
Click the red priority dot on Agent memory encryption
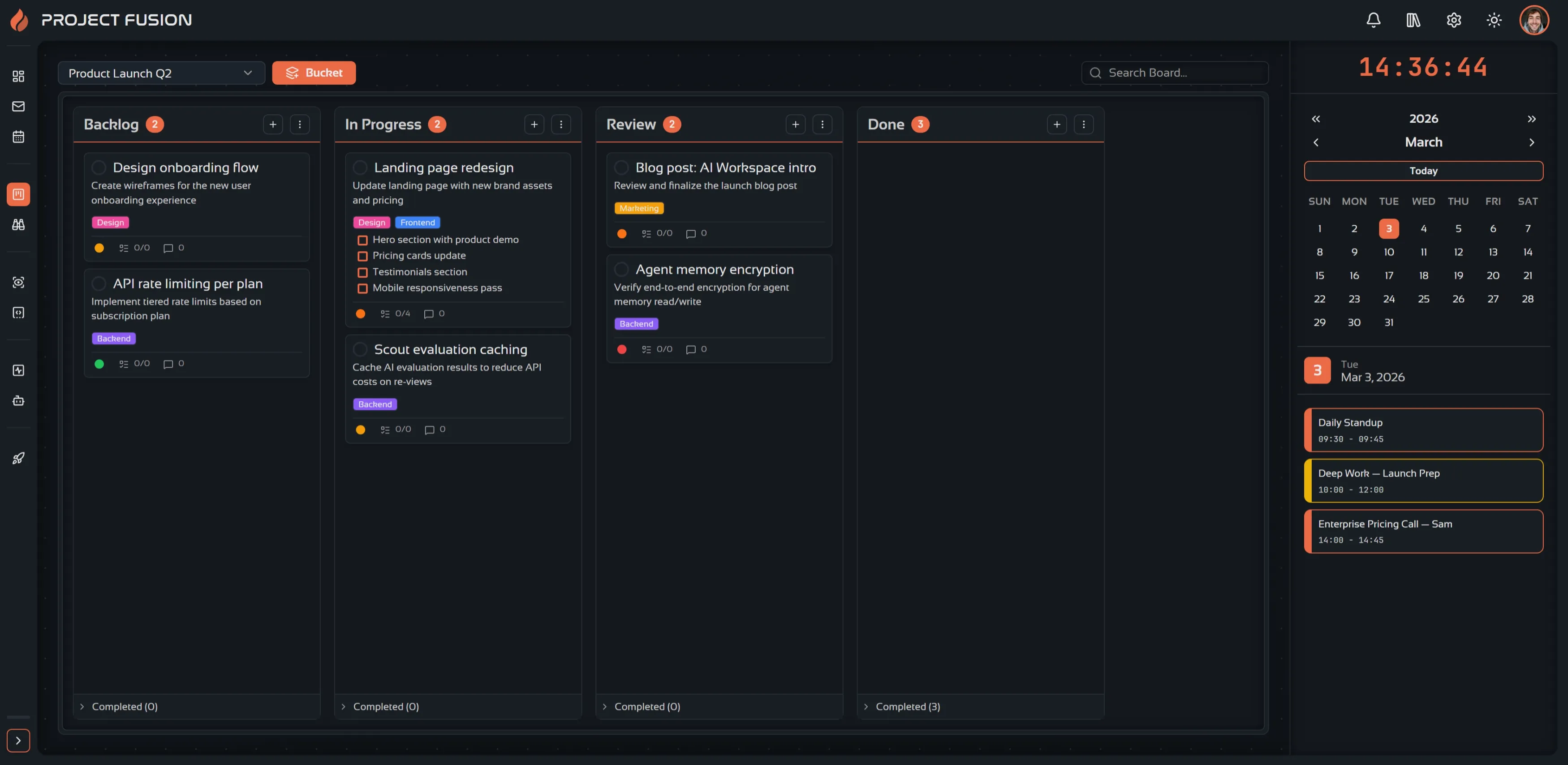point(621,349)
